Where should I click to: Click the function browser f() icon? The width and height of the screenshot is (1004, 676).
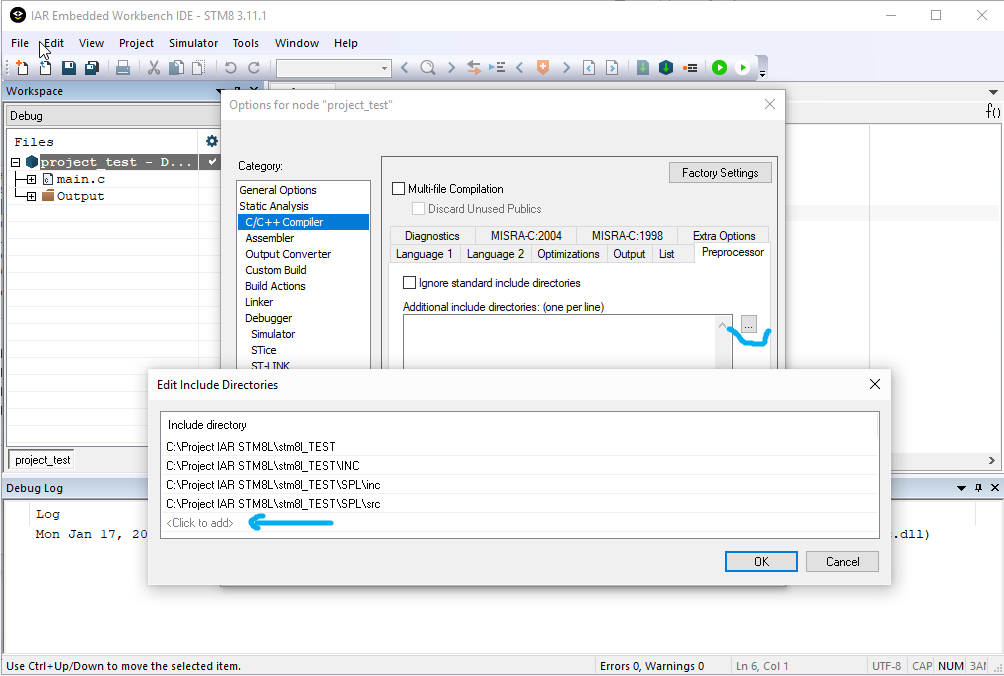tap(992, 111)
